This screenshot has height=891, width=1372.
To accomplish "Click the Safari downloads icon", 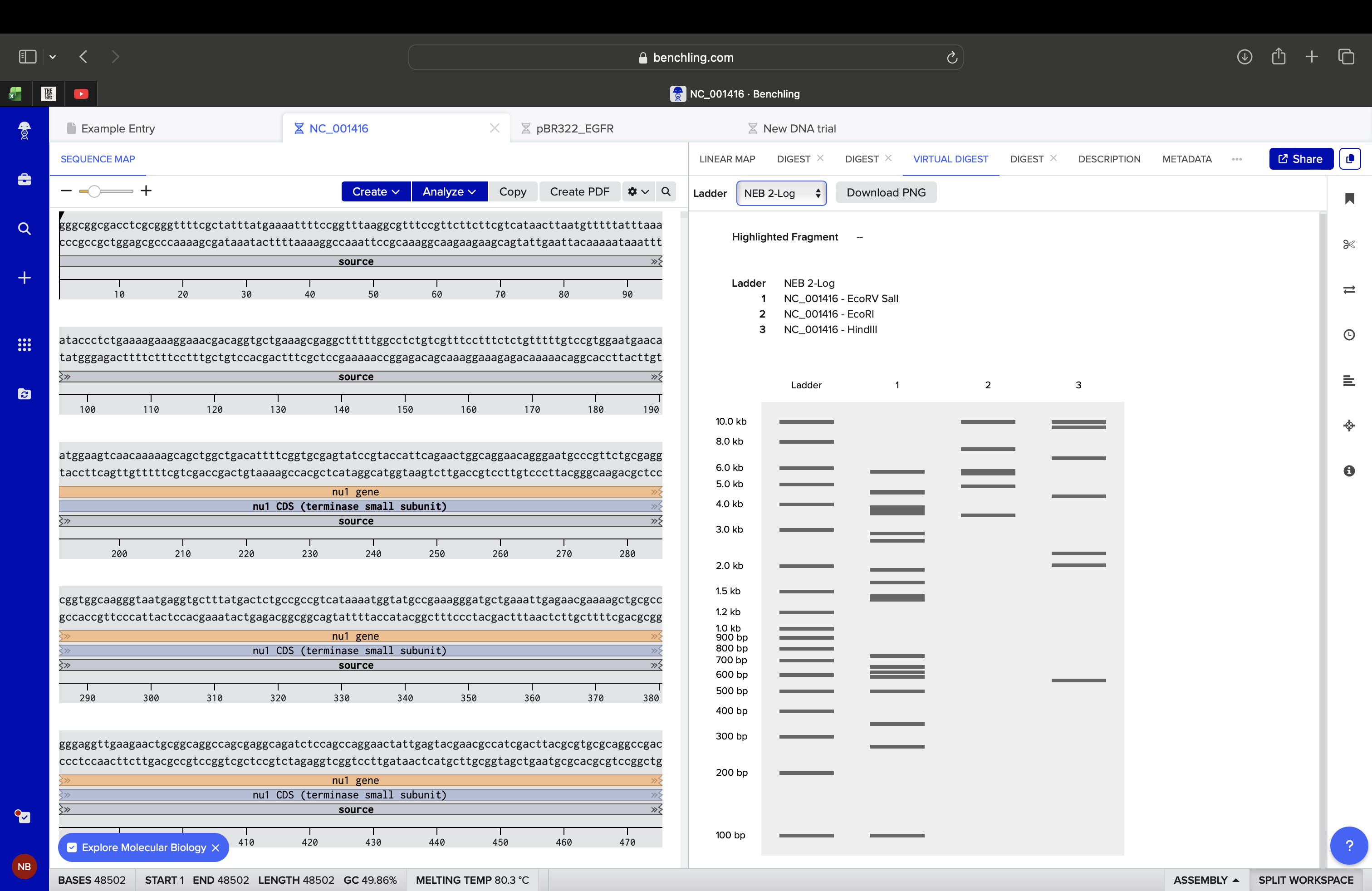I will pos(1245,56).
